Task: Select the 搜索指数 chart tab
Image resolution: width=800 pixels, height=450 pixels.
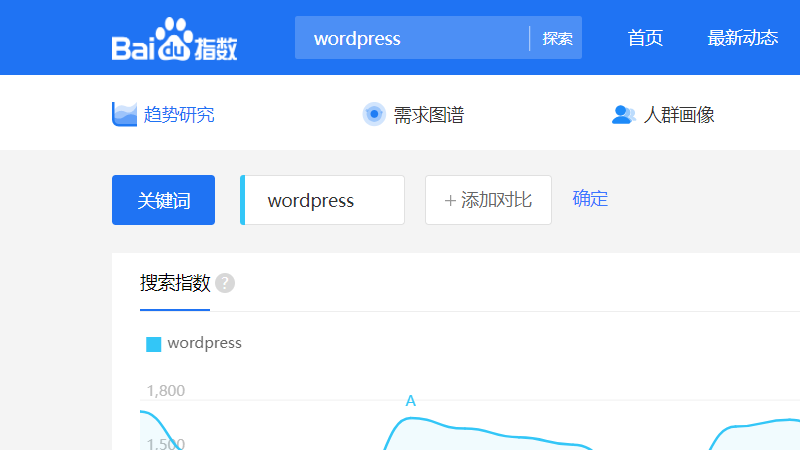Action: pos(175,283)
